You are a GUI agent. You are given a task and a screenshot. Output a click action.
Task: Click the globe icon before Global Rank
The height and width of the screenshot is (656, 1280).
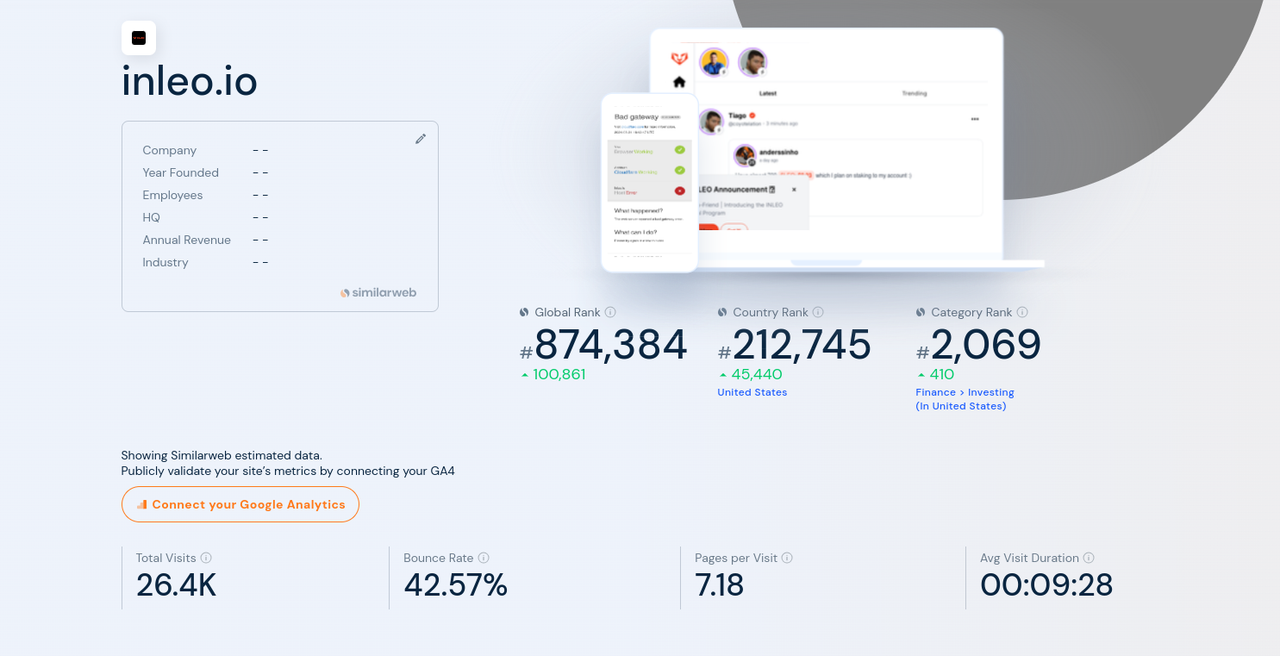pyautogui.click(x=524, y=312)
